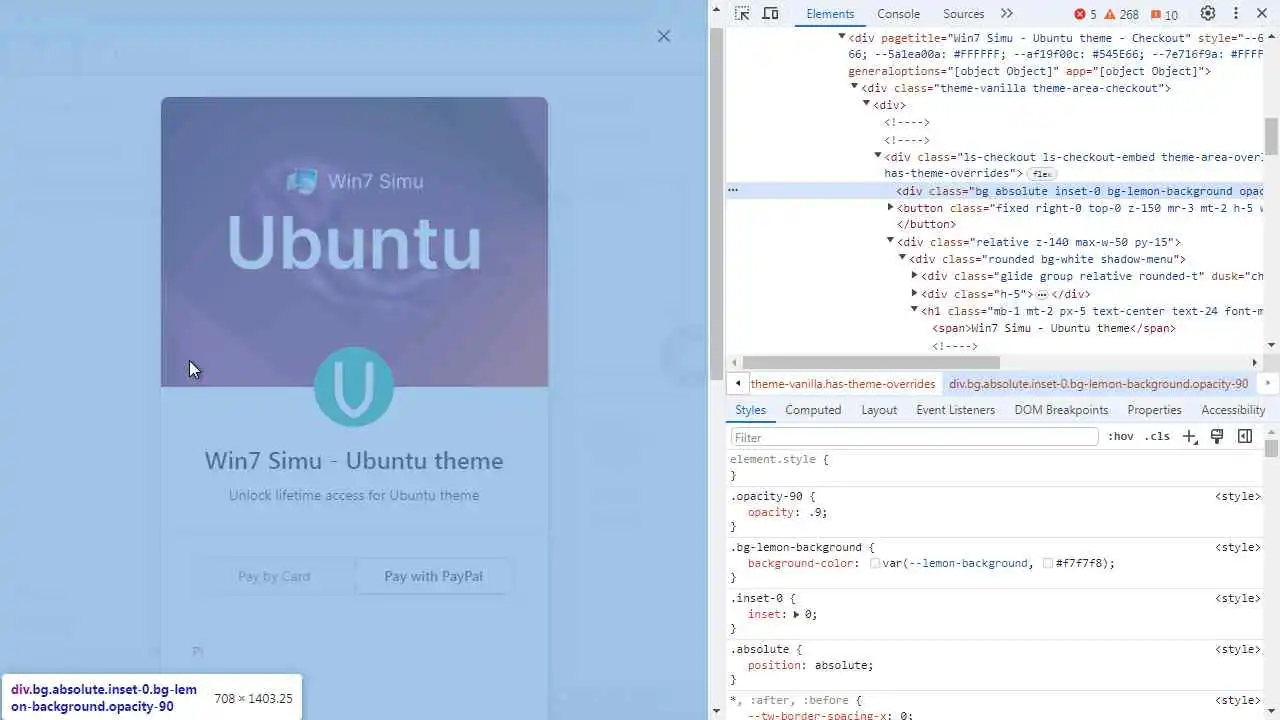Open the DOM Breakpoints tab
The image size is (1280, 720).
[x=1061, y=410]
